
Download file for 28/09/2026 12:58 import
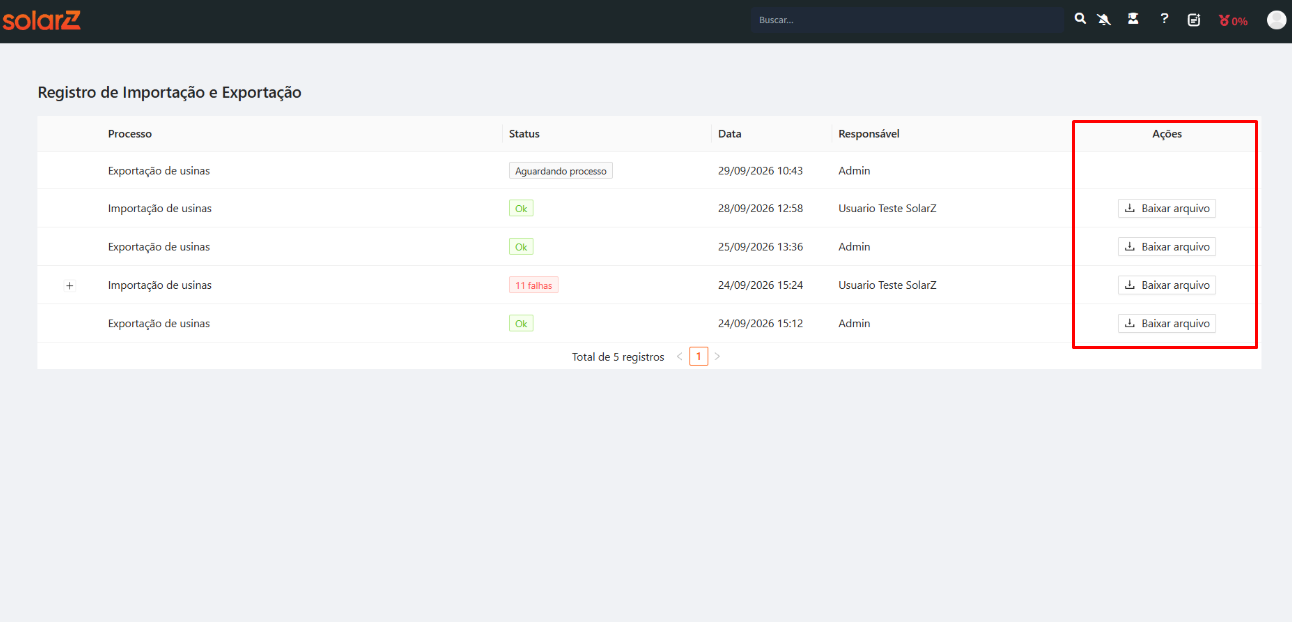pyautogui.click(x=1167, y=209)
